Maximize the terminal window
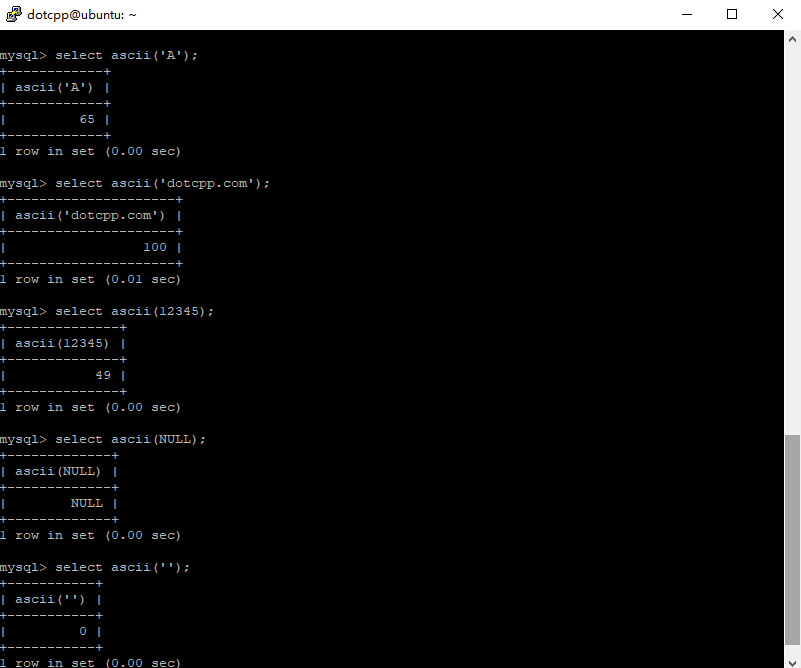Image resolution: width=801 pixels, height=668 pixels. click(731, 14)
